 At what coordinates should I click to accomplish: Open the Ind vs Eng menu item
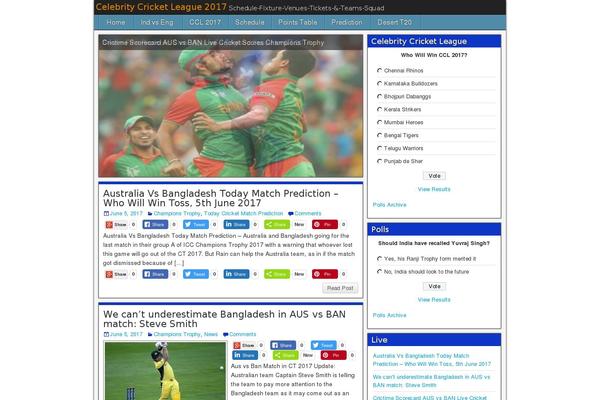(157, 22)
